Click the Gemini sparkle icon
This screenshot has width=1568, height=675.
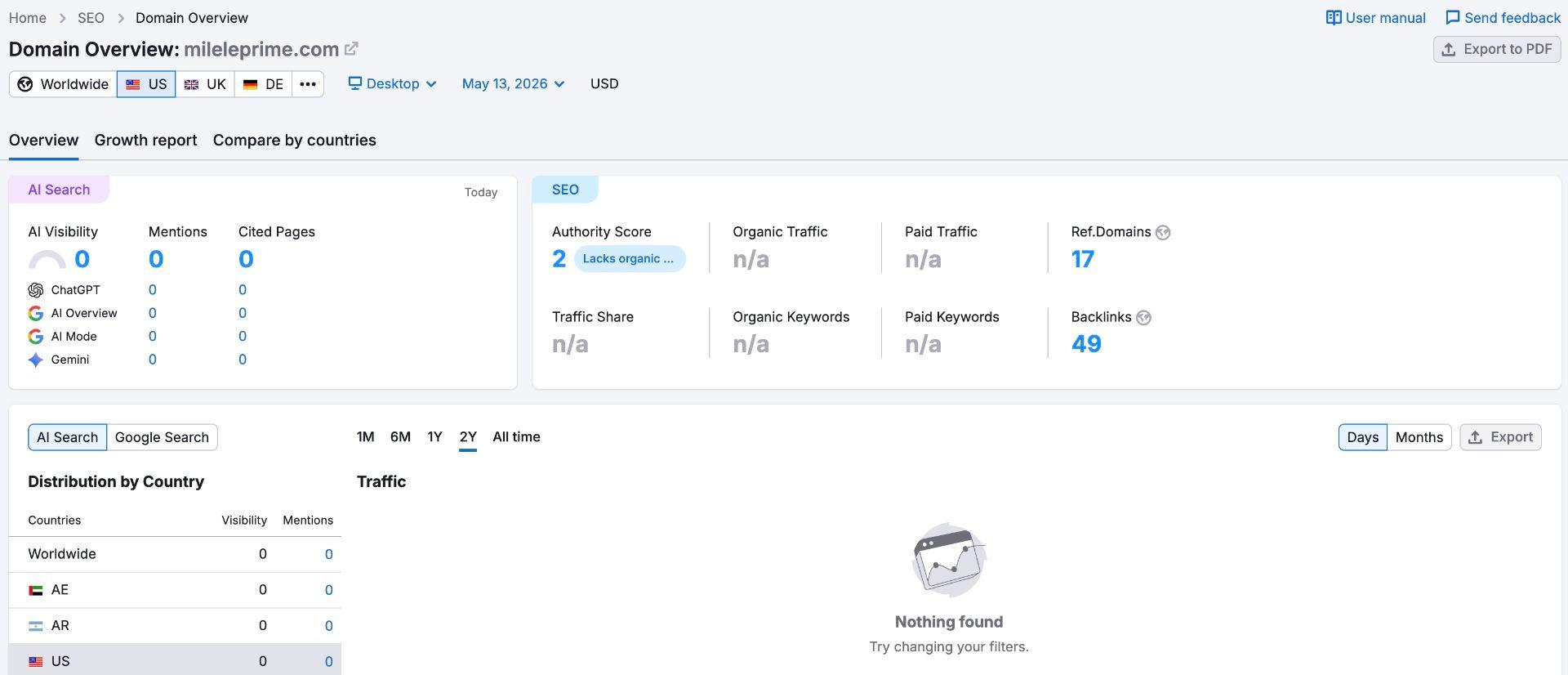pyautogui.click(x=36, y=360)
